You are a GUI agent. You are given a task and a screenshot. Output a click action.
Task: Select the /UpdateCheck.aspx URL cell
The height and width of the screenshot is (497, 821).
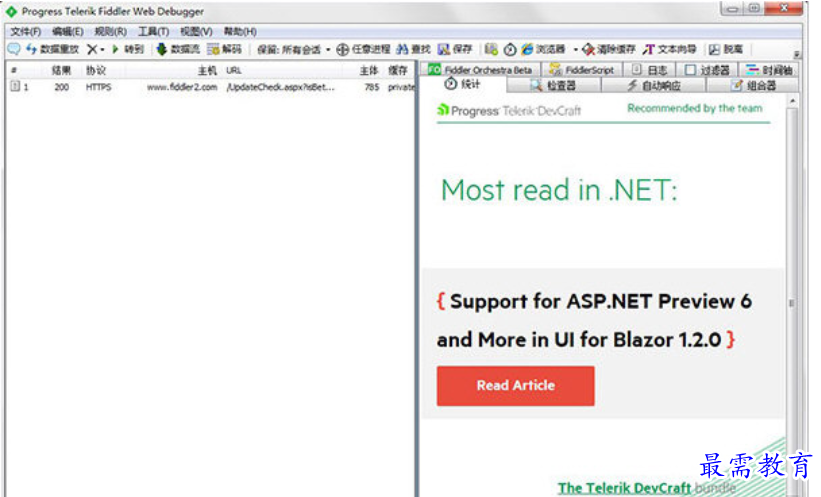pyautogui.click(x=280, y=87)
